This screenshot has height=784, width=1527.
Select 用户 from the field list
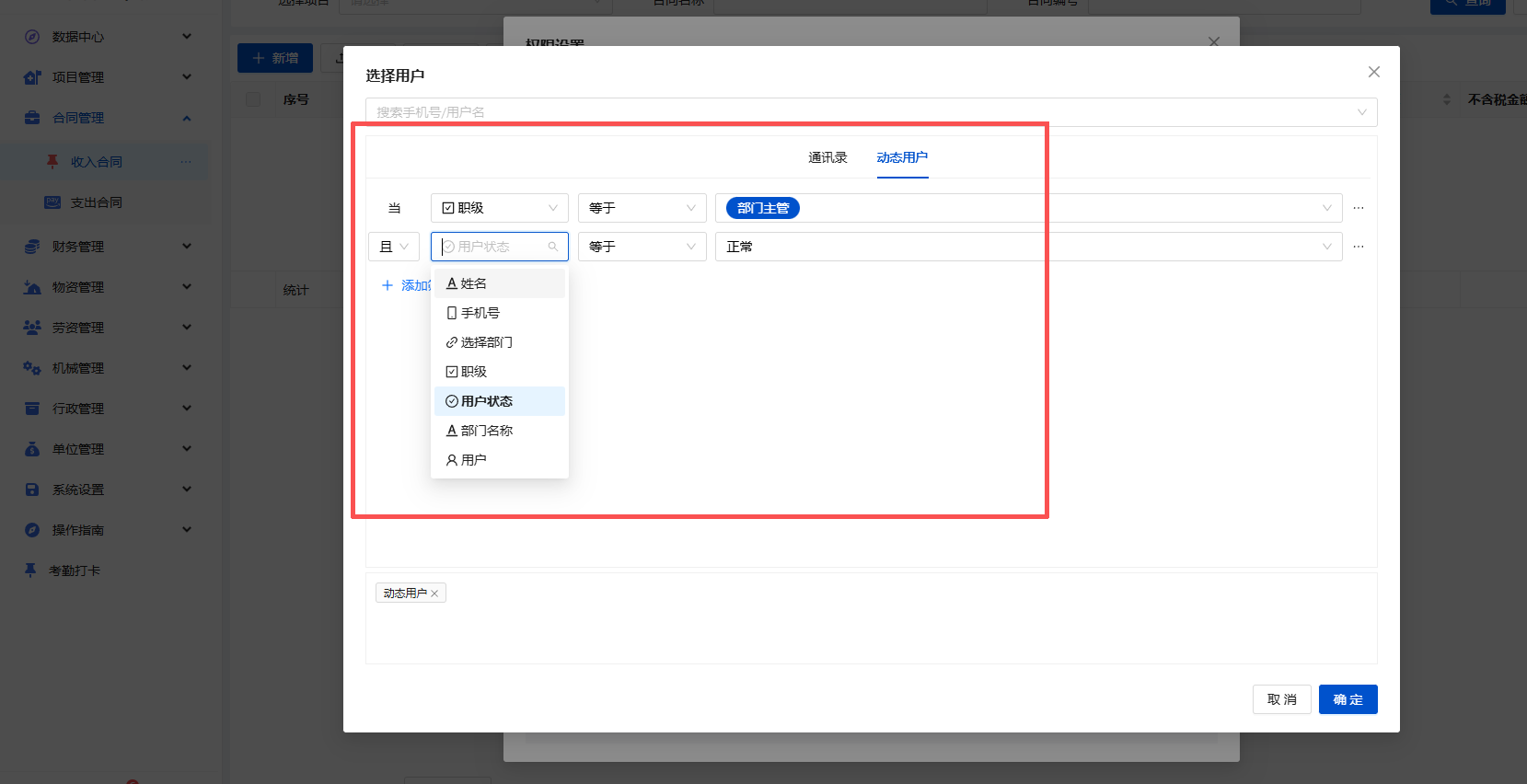point(500,460)
